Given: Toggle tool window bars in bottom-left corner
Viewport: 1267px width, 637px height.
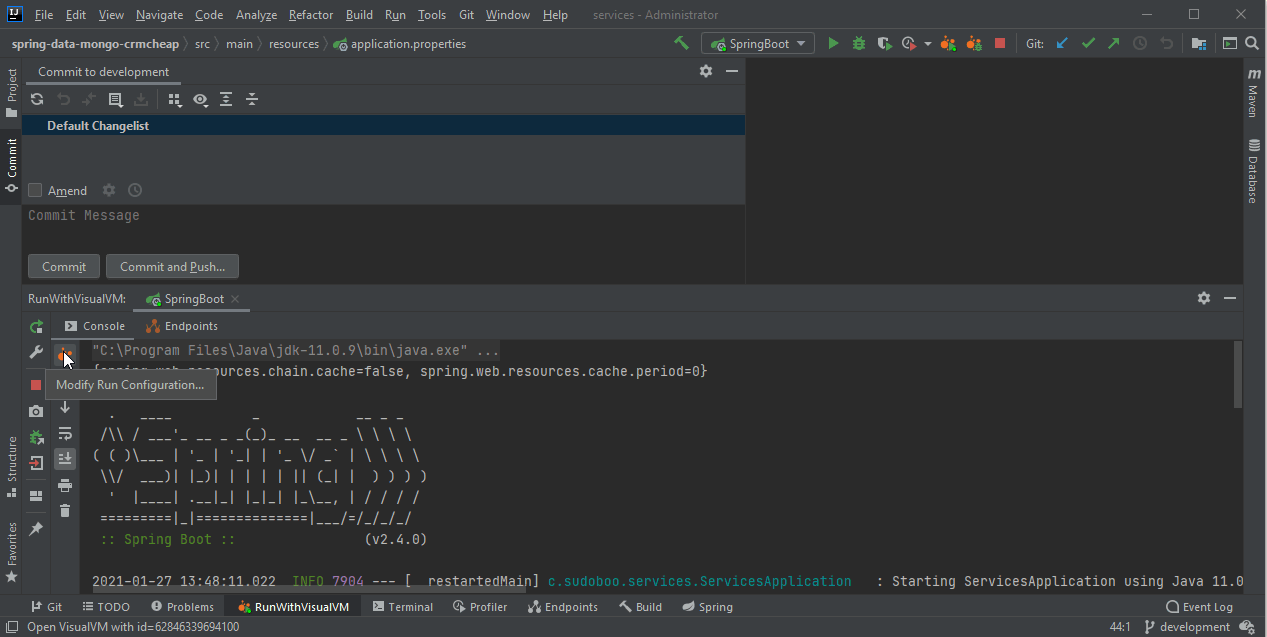Looking at the screenshot, I should 11,627.
